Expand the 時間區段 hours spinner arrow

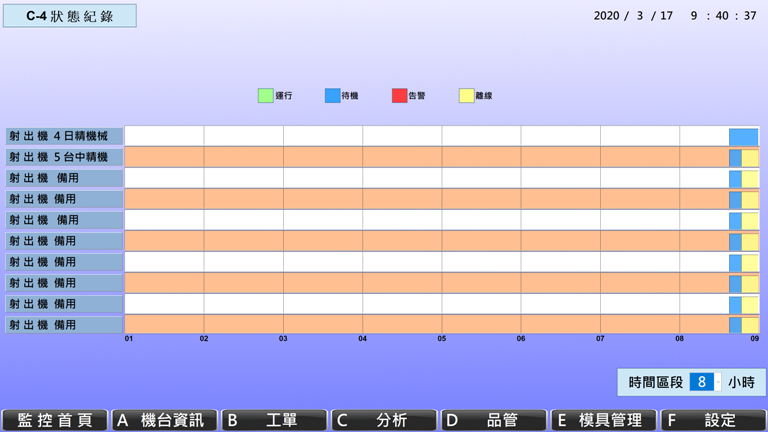(718, 382)
